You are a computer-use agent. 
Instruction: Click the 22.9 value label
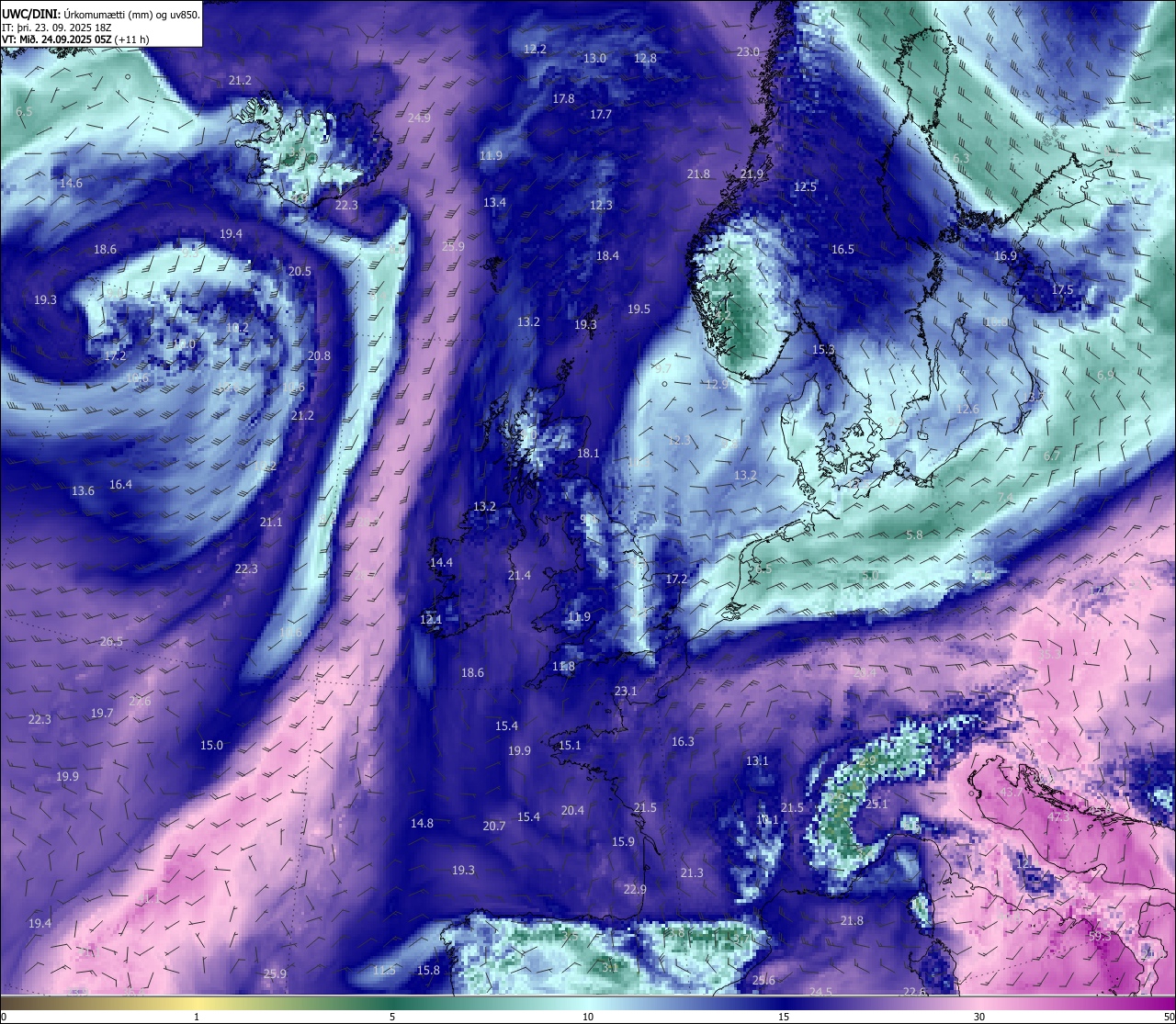[635, 889]
